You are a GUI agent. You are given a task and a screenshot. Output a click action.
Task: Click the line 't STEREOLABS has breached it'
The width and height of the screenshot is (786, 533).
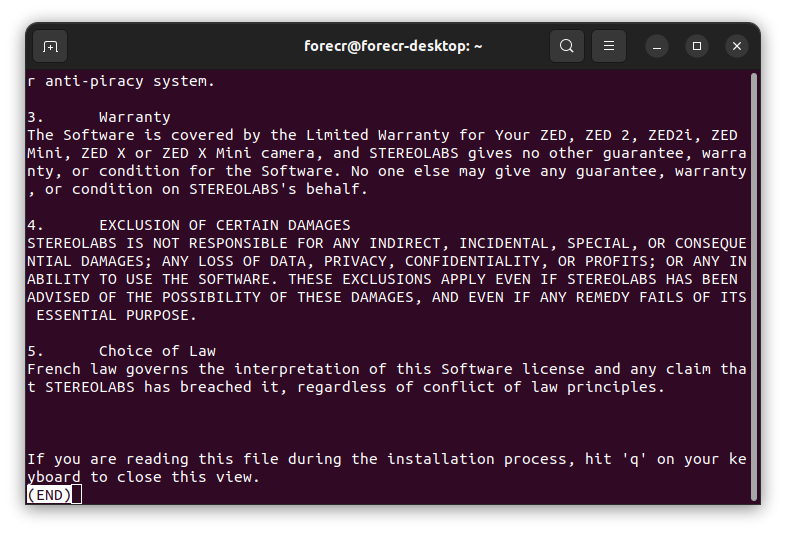[346, 387]
